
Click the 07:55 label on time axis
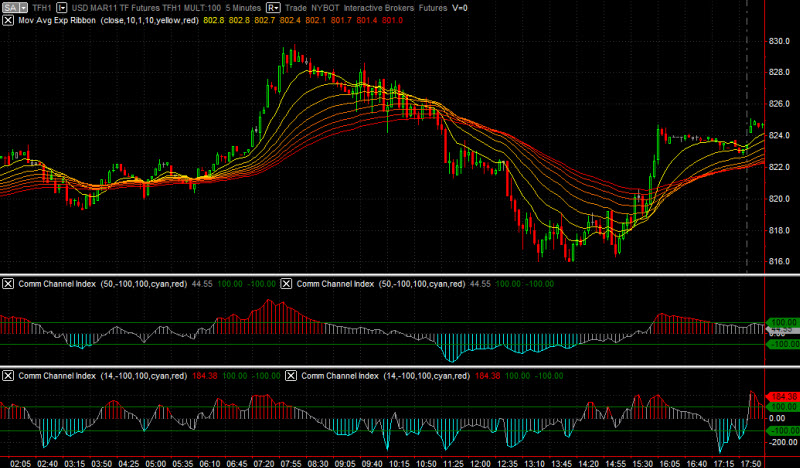tap(292, 463)
